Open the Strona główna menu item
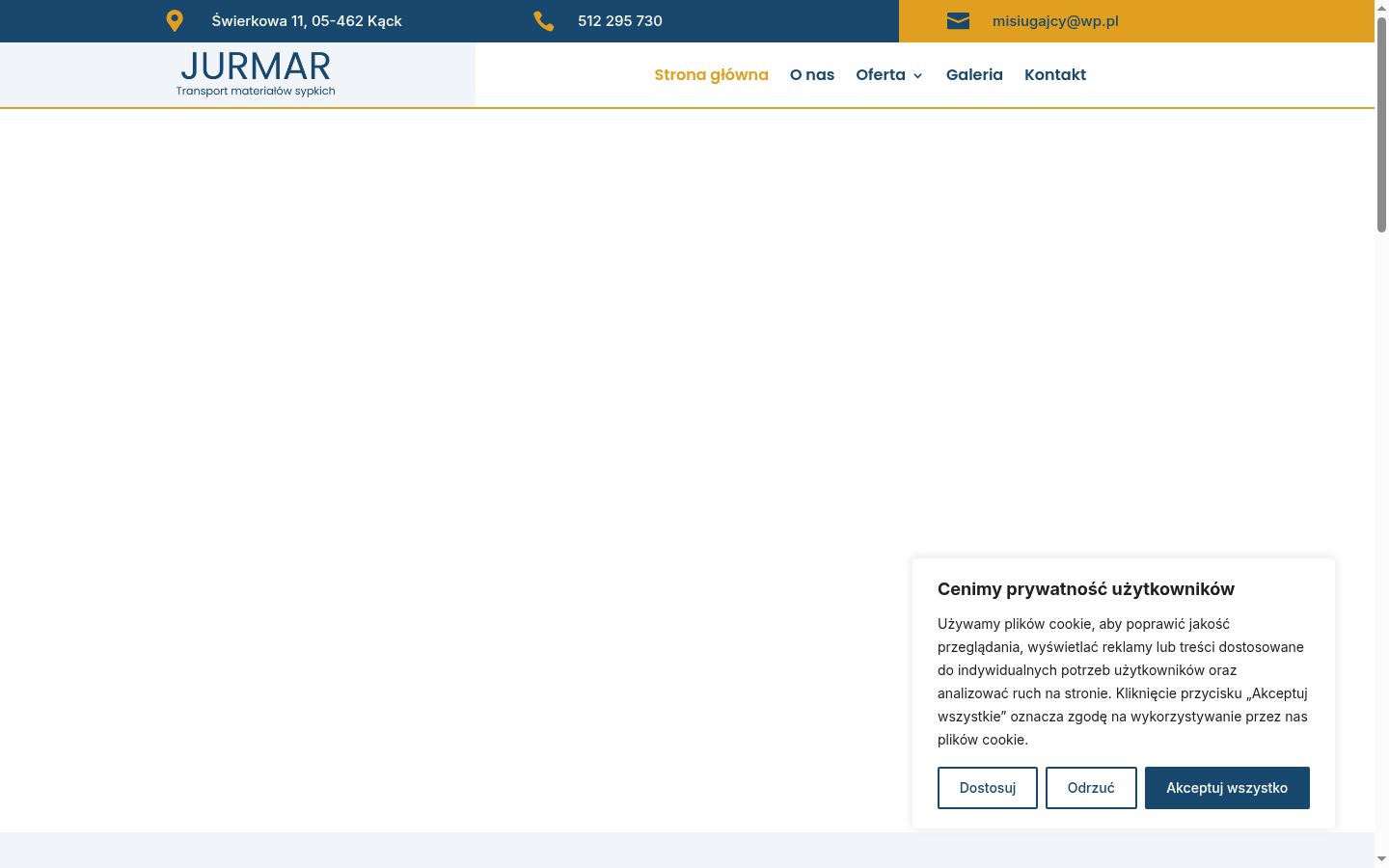The image size is (1389, 868). tap(711, 74)
